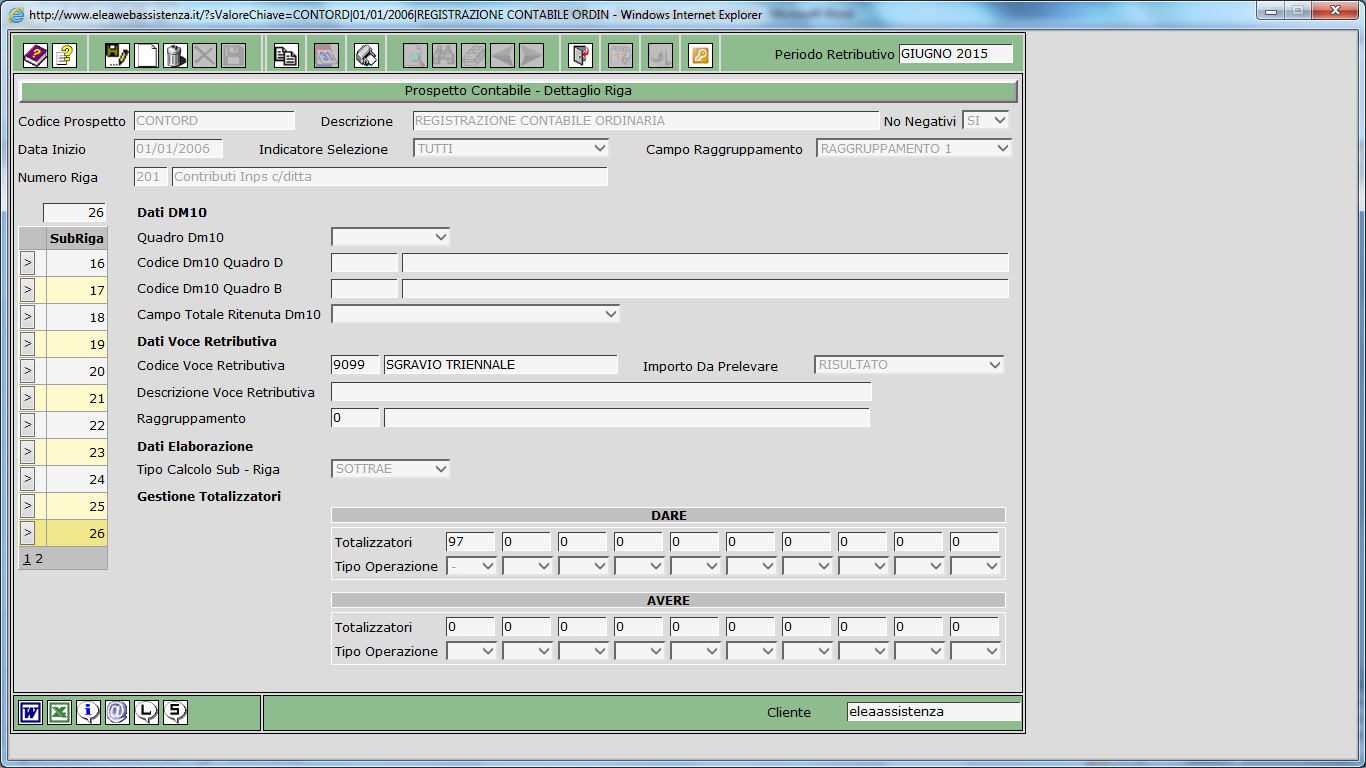
Task: Click the greyed eraser icon
Action: pyautogui.click(x=473, y=55)
